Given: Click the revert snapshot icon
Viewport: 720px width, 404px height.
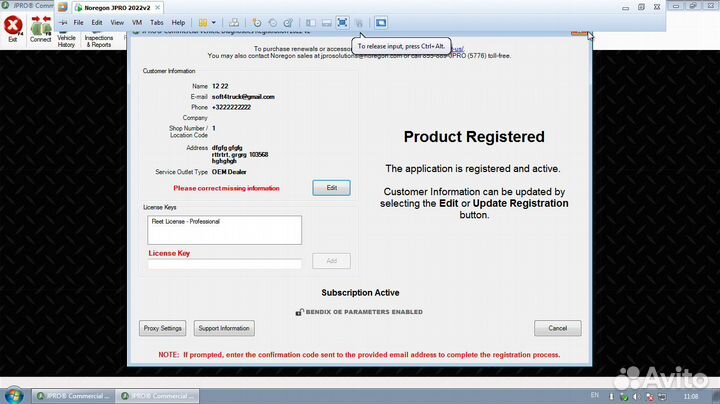Looking at the screenshot, I should (x=272, y=22).
